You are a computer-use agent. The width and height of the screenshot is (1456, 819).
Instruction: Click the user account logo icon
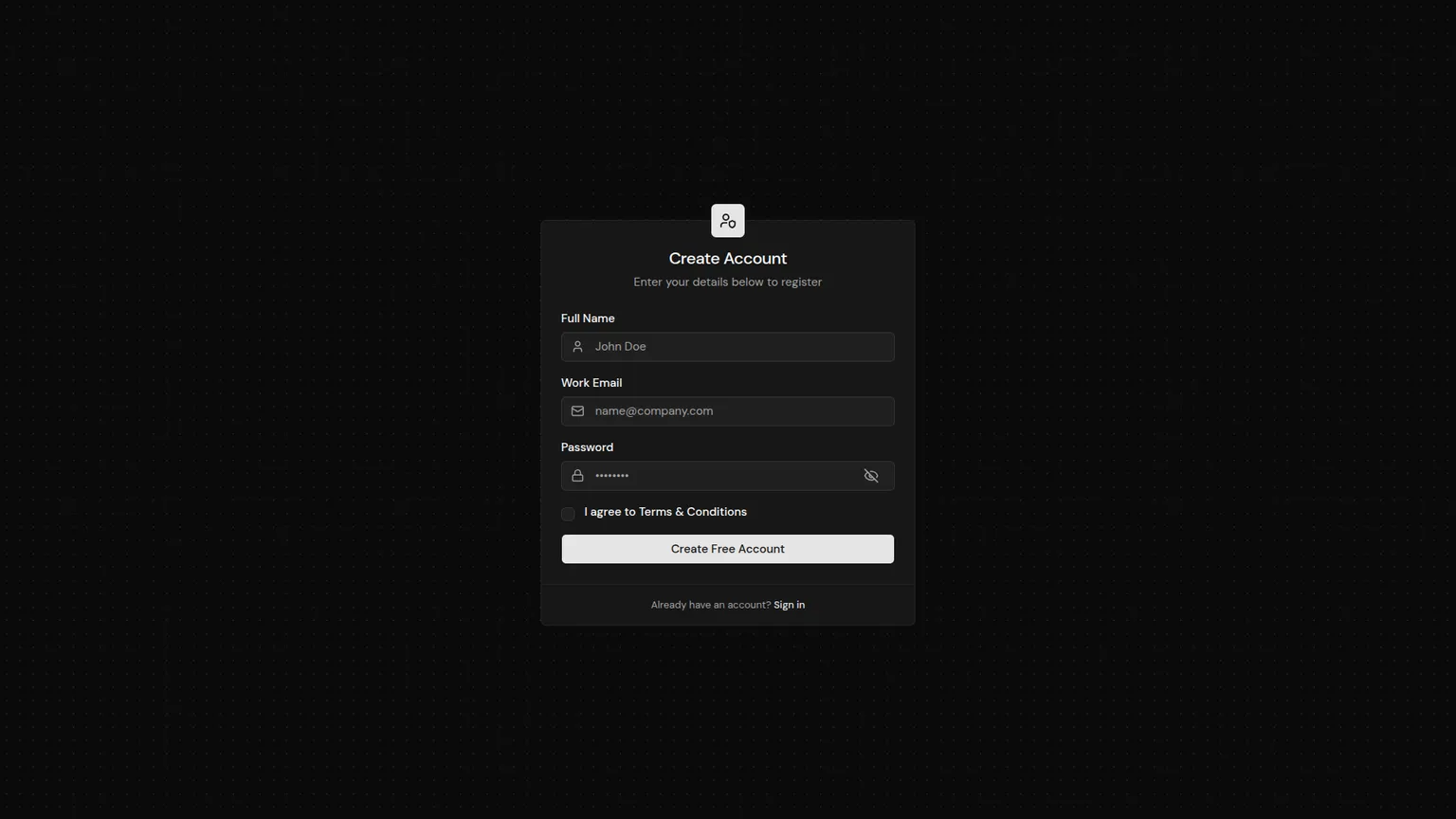point(727,221)
